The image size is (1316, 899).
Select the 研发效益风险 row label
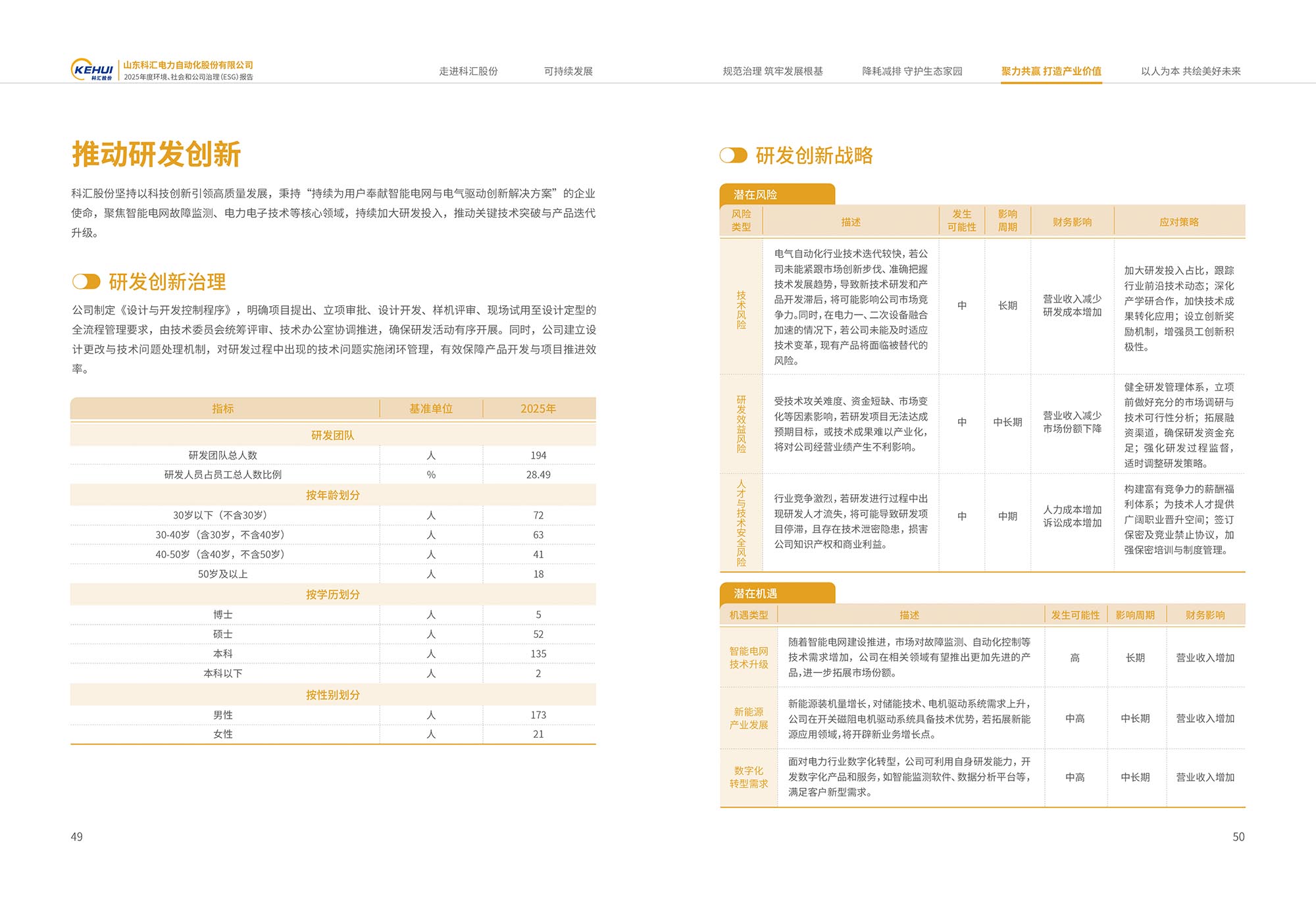point(741,424)
